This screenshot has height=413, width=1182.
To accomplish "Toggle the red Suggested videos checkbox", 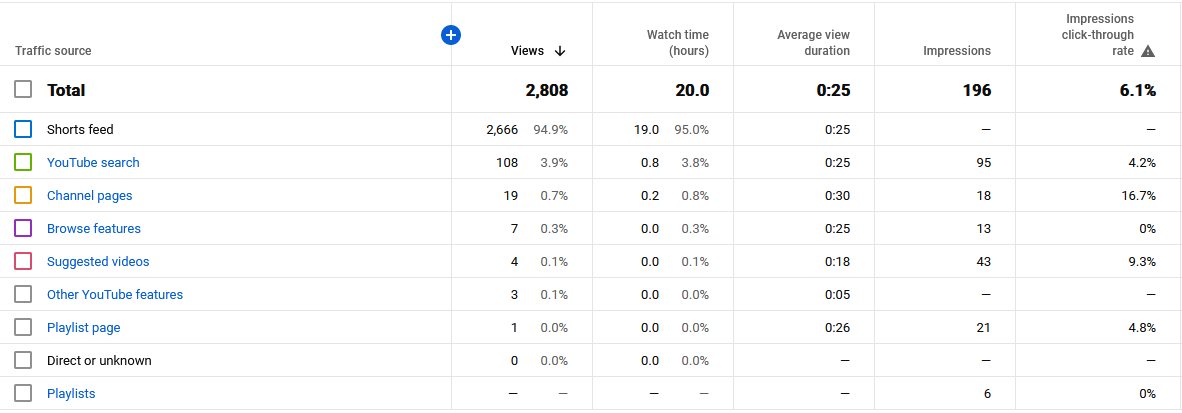I will [x=23, y=262].
